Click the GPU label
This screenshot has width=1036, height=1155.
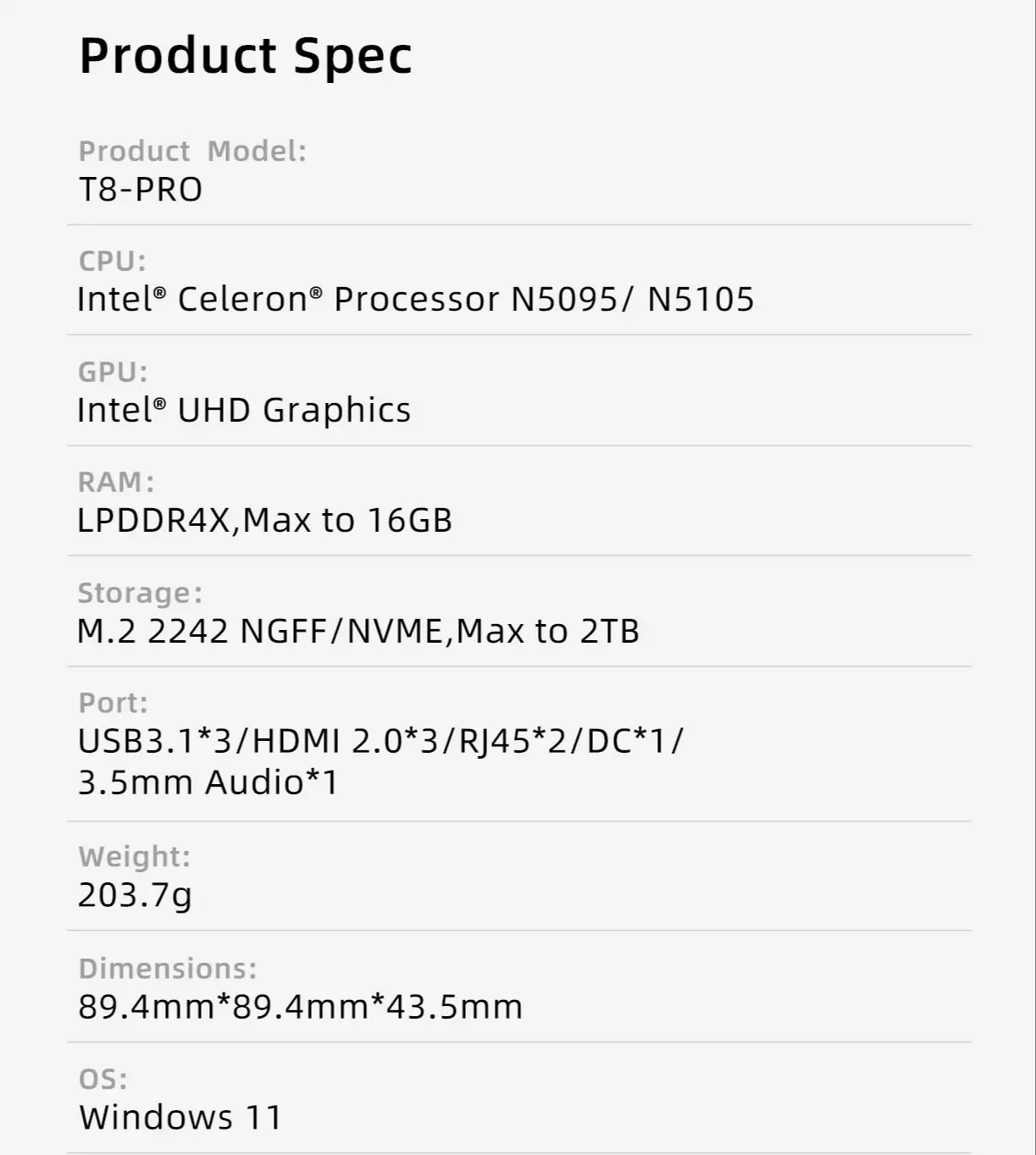[x=113, y=372]
